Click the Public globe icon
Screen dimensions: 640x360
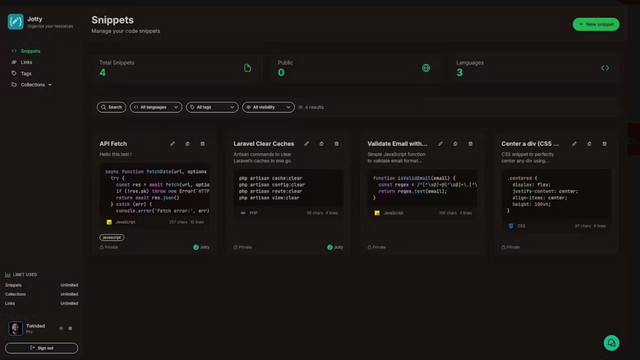pos(426,68)
